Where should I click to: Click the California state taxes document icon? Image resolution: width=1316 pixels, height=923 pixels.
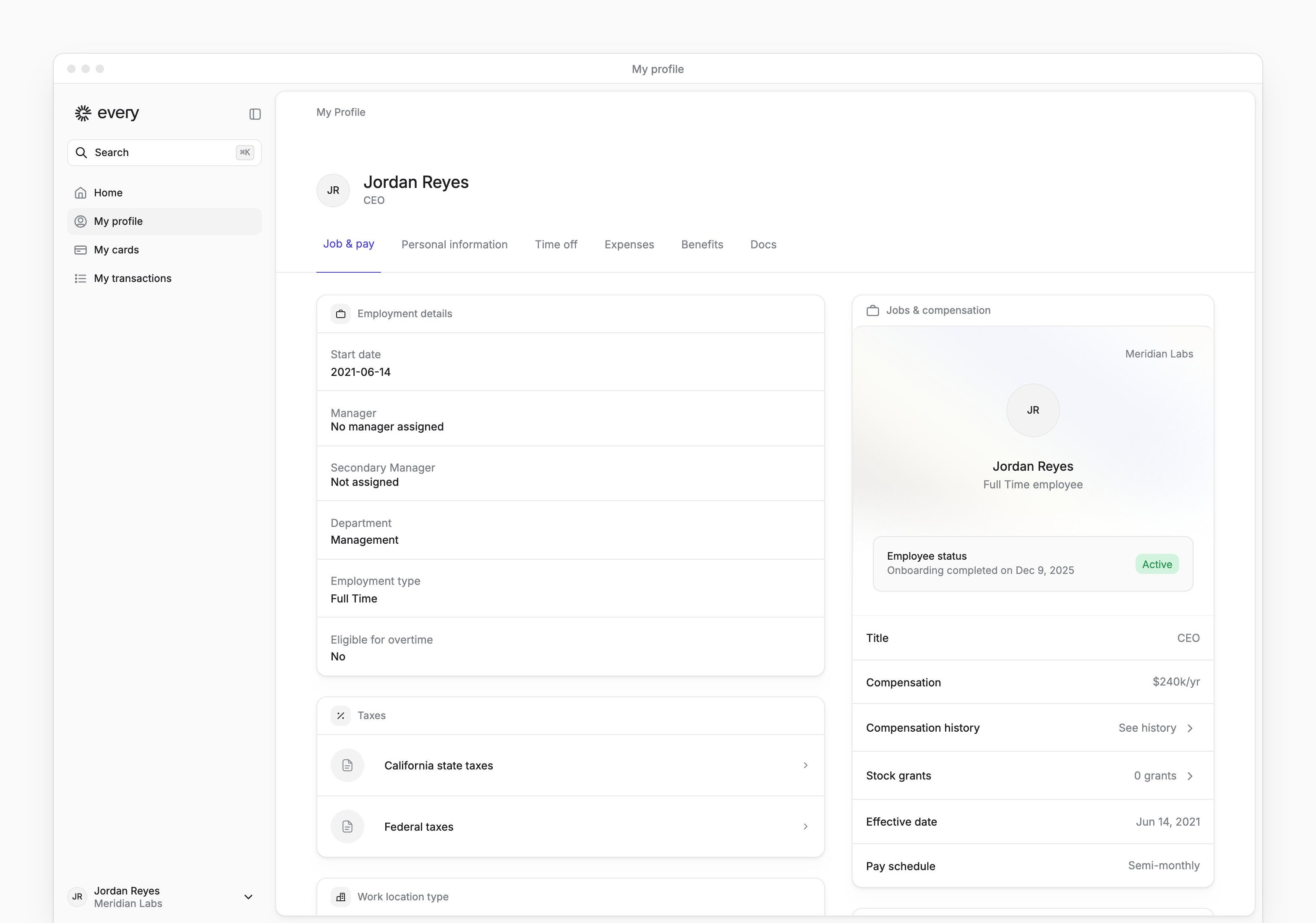[x=347, y=765]
